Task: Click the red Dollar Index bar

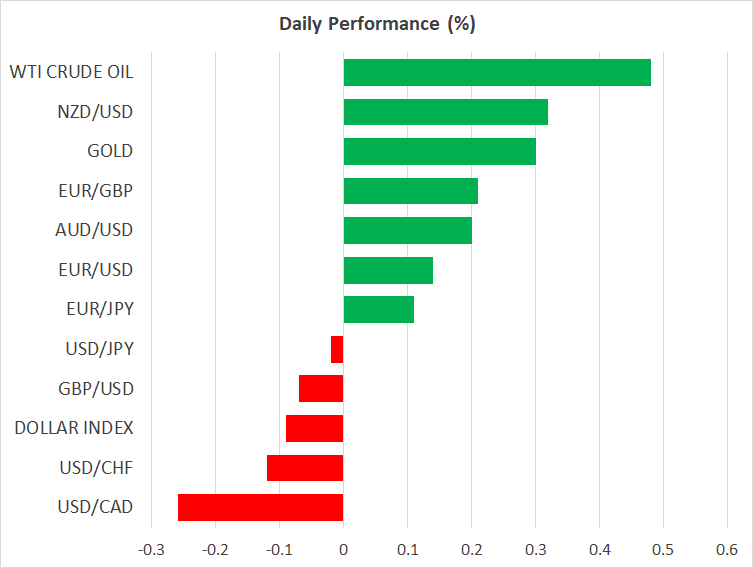Action: (x=314, y=428)
